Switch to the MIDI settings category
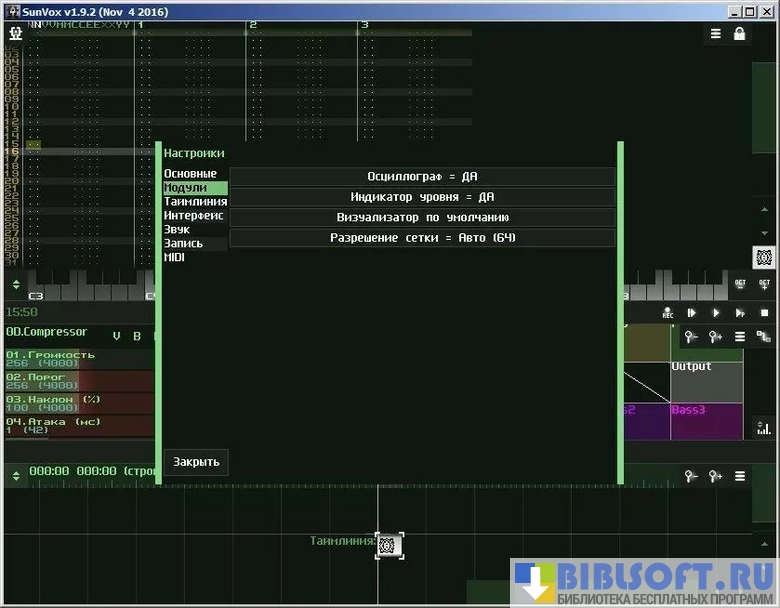The height and width of the screenshot is (608, 780). click(175, 257)
